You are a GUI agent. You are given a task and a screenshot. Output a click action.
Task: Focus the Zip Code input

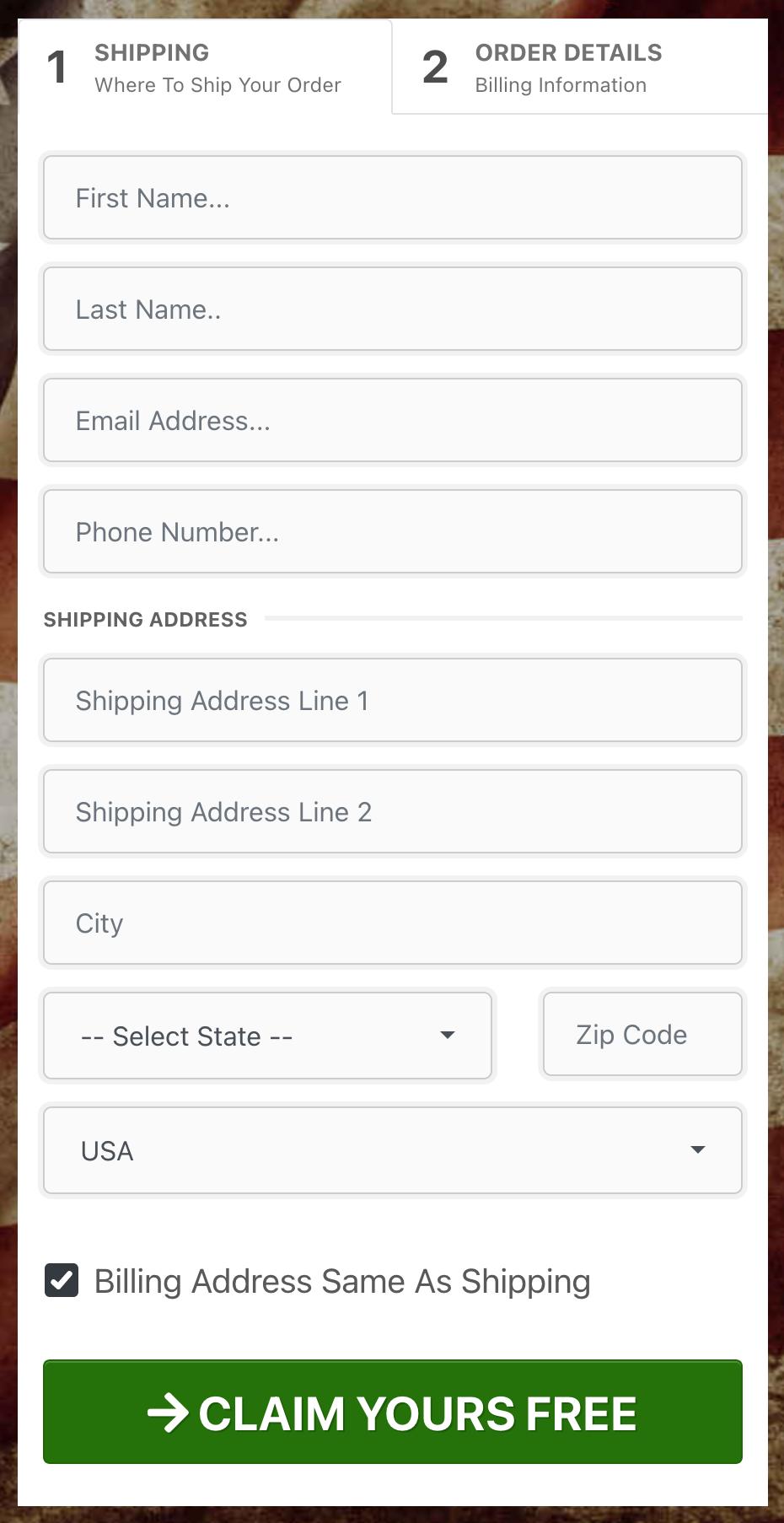(x=642, y=1035)
